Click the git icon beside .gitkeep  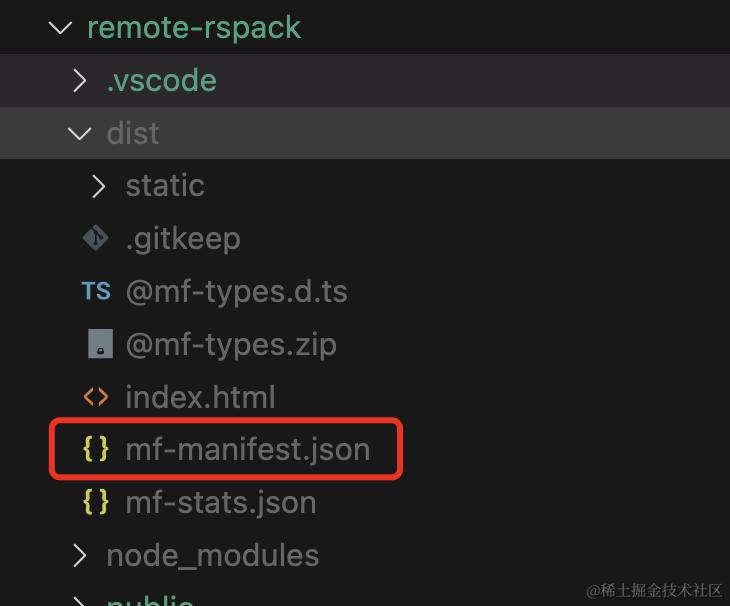95,238
